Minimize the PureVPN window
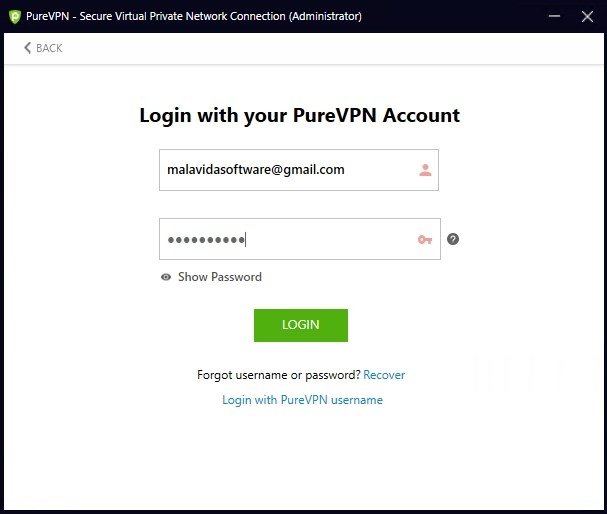 point(554,16)
